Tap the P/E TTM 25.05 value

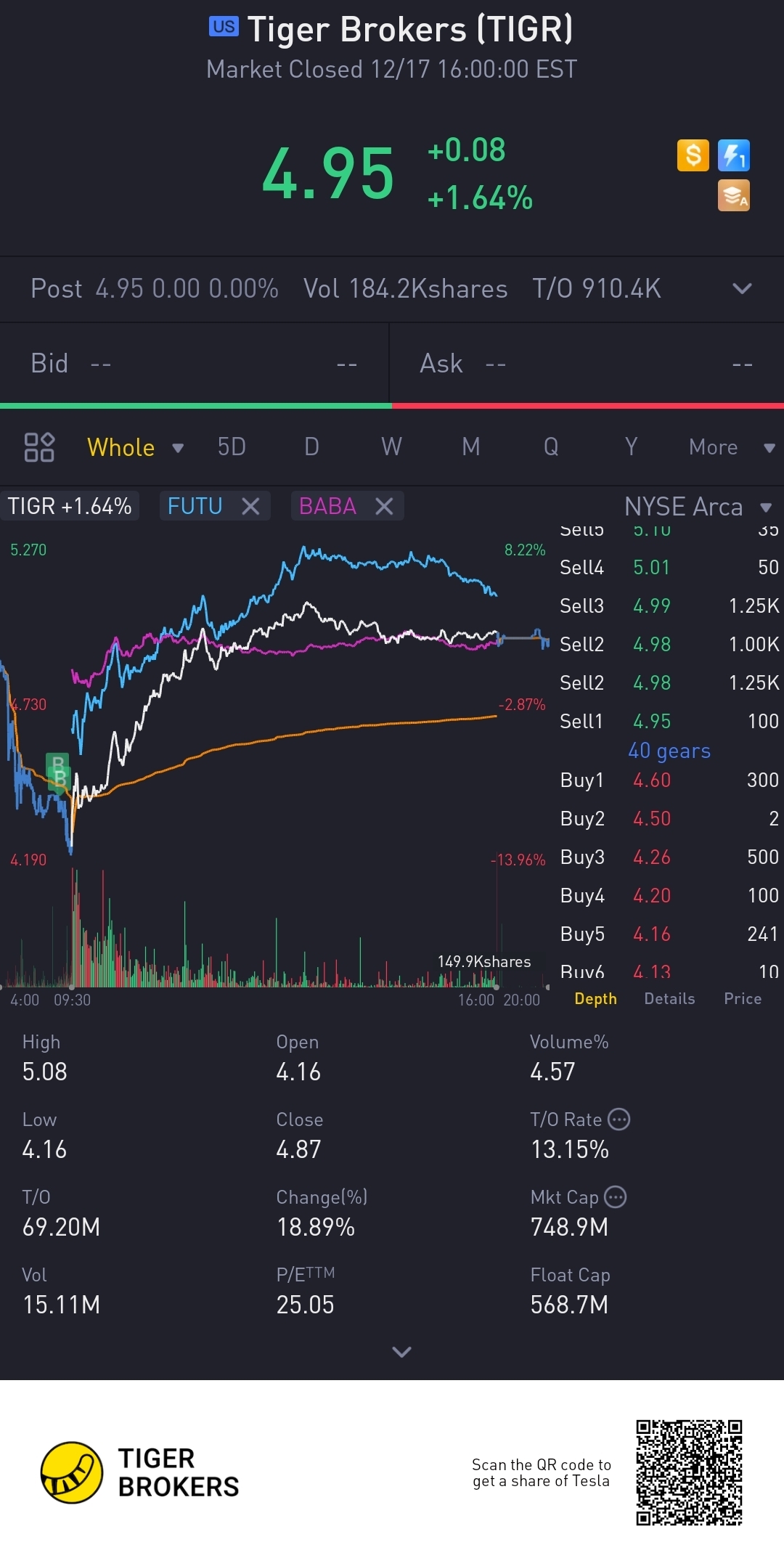click(305, 1305)
